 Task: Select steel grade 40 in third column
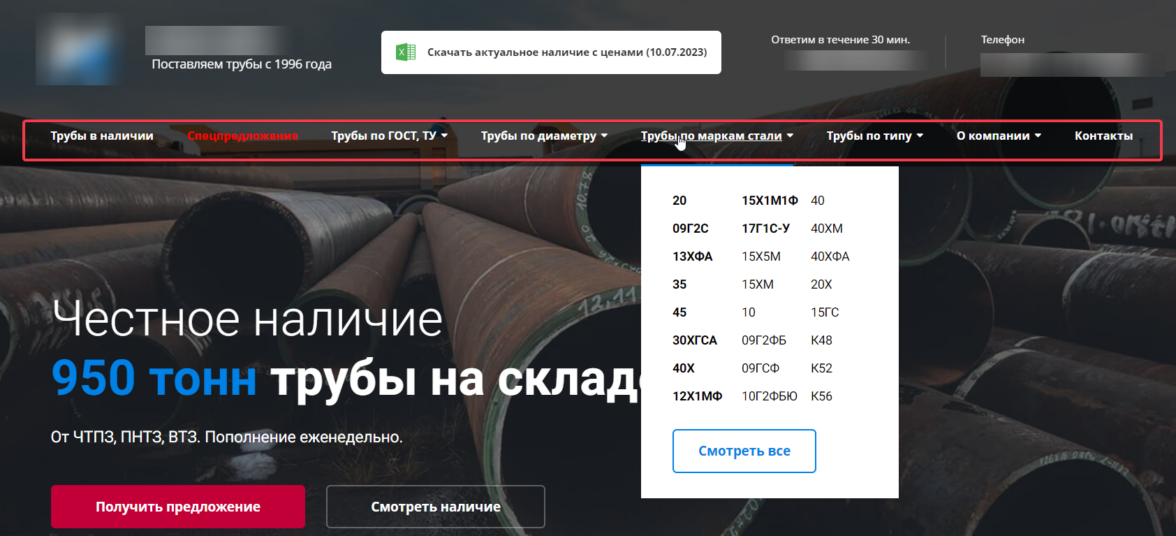(x=818, y=201)
